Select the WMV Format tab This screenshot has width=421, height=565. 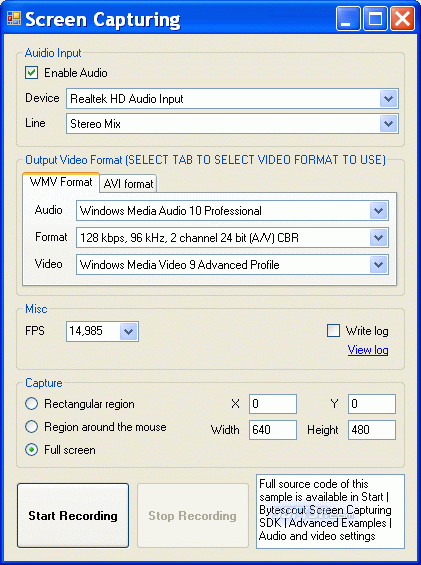61,182
